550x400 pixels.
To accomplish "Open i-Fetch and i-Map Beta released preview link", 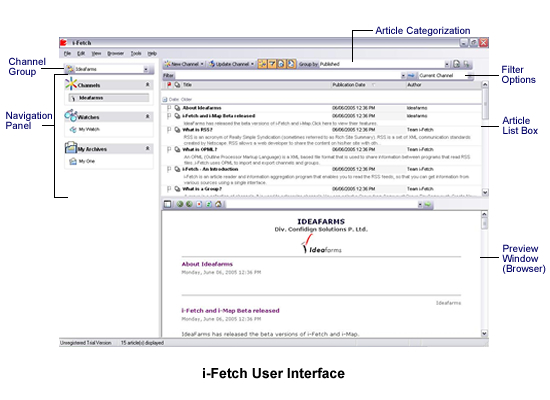I will point(230,311).
